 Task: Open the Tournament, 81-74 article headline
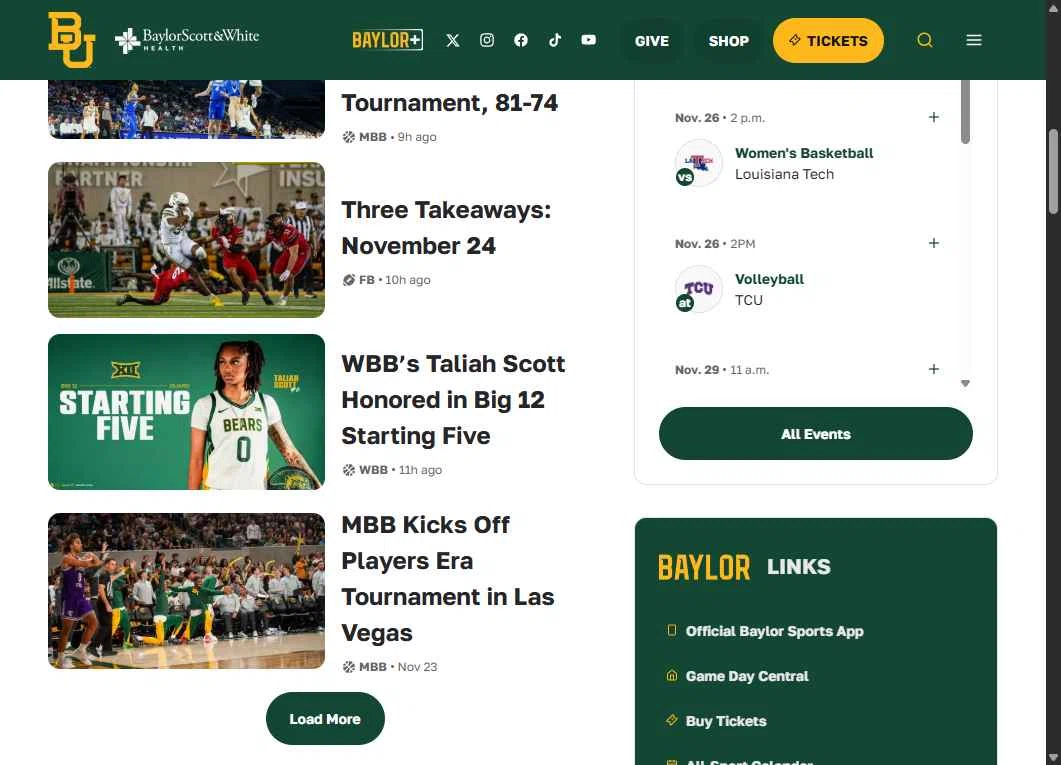[449, 103]
